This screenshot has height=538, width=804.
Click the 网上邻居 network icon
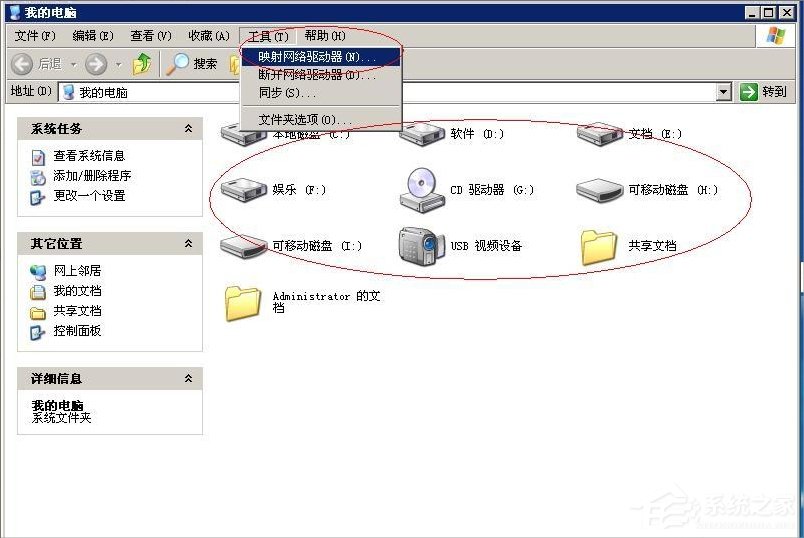(x=38, y=272)
